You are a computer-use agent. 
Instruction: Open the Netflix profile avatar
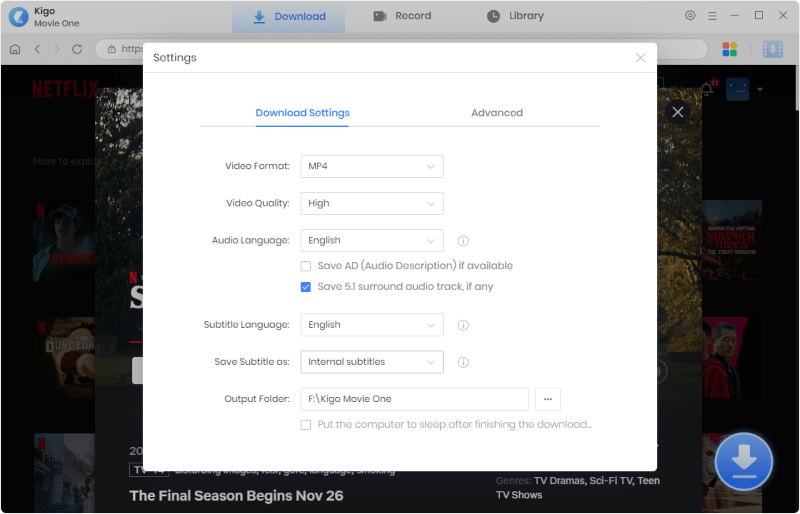(738, 89)
